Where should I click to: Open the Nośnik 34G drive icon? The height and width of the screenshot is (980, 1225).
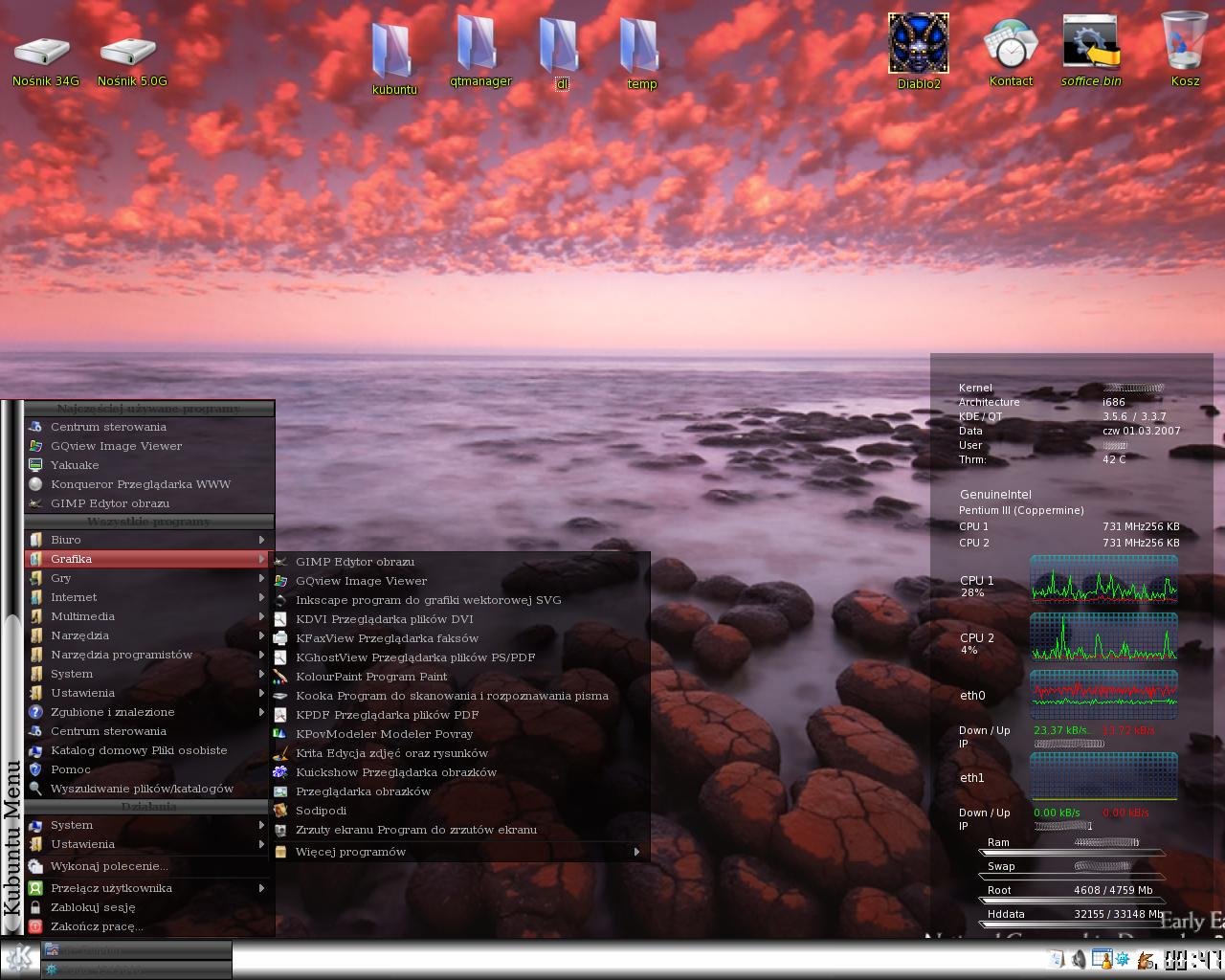[45, 61]
